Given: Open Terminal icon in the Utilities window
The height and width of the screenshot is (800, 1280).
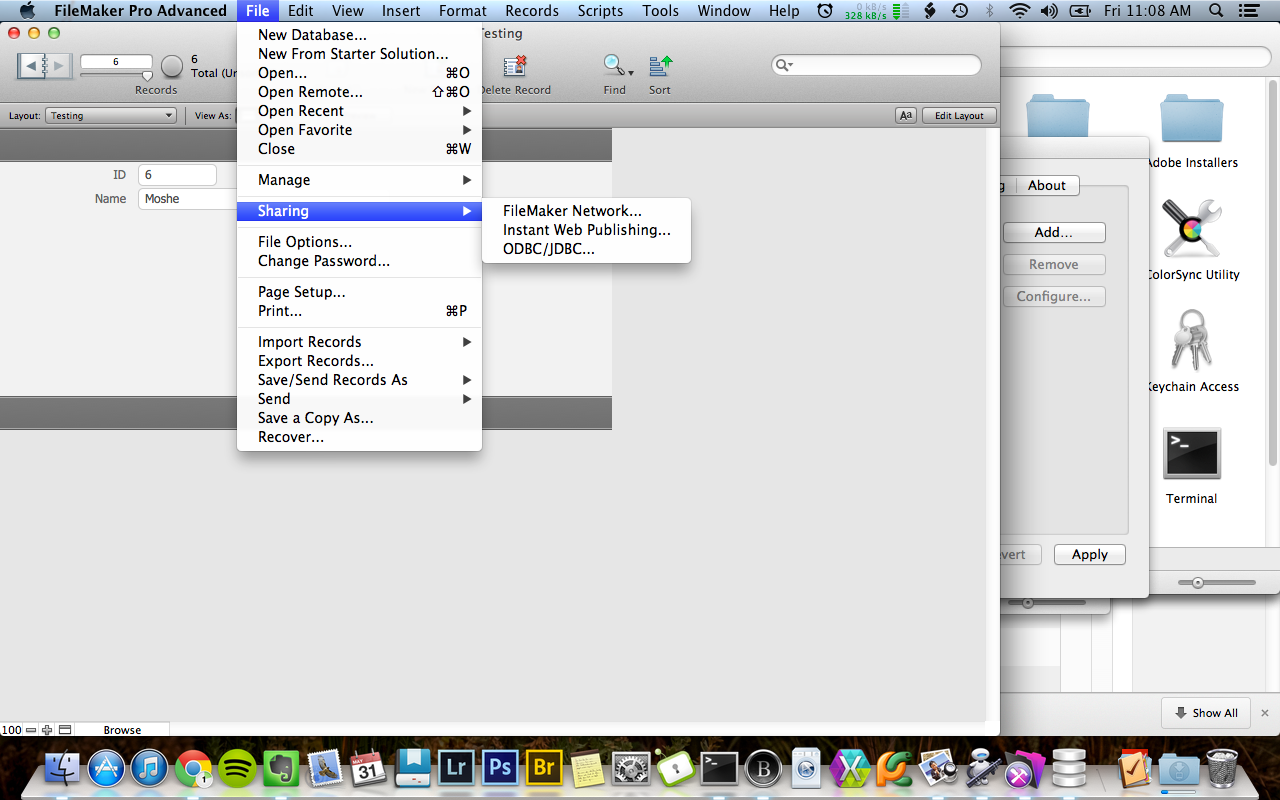Looking at the screenshot, I should coord(1191,454).
